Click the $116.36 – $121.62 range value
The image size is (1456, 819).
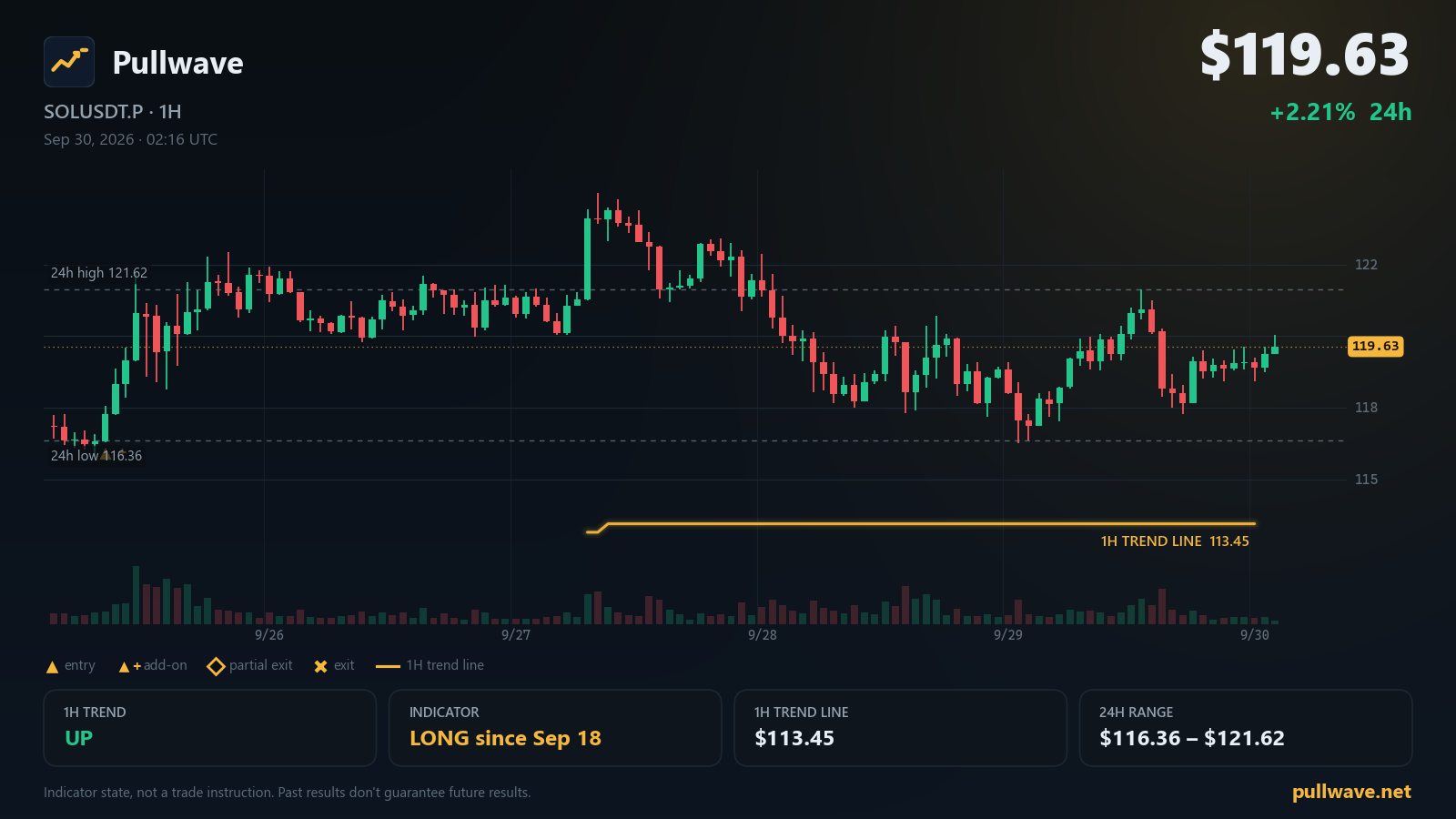tap(1192, 738)
